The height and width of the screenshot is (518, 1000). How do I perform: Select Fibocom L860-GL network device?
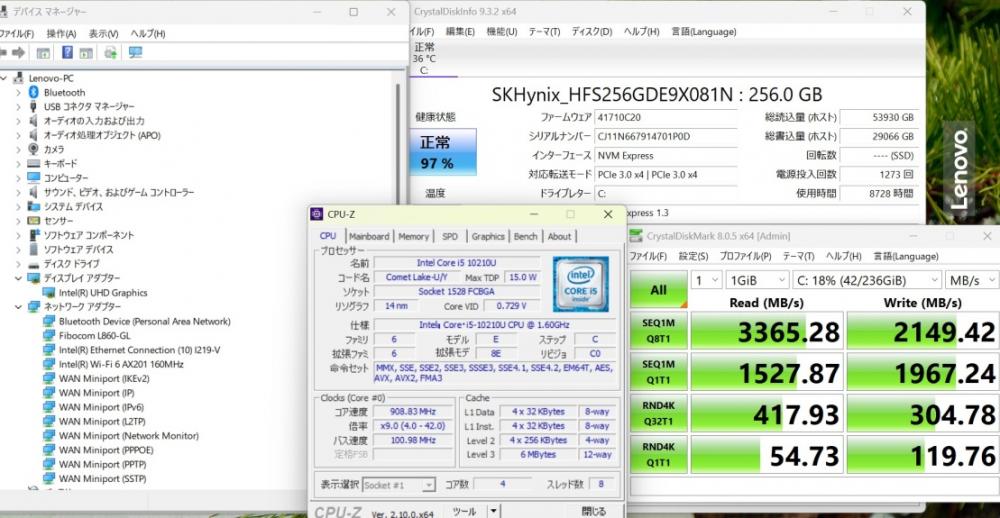(x=93, y=336)
